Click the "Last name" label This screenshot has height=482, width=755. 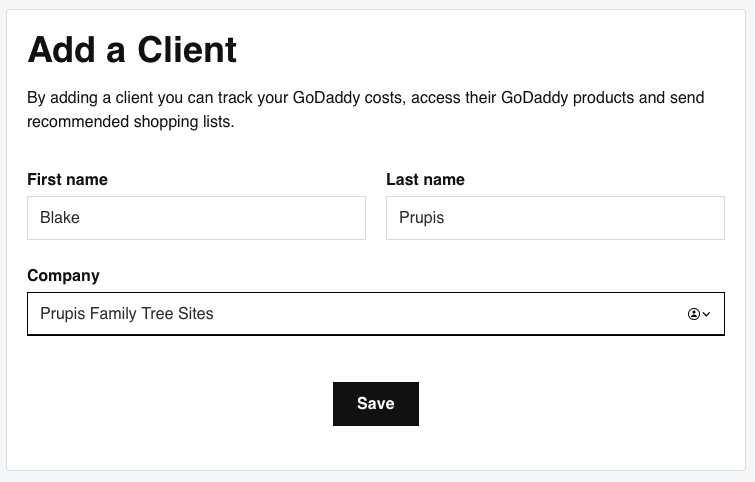coord(425,180)
